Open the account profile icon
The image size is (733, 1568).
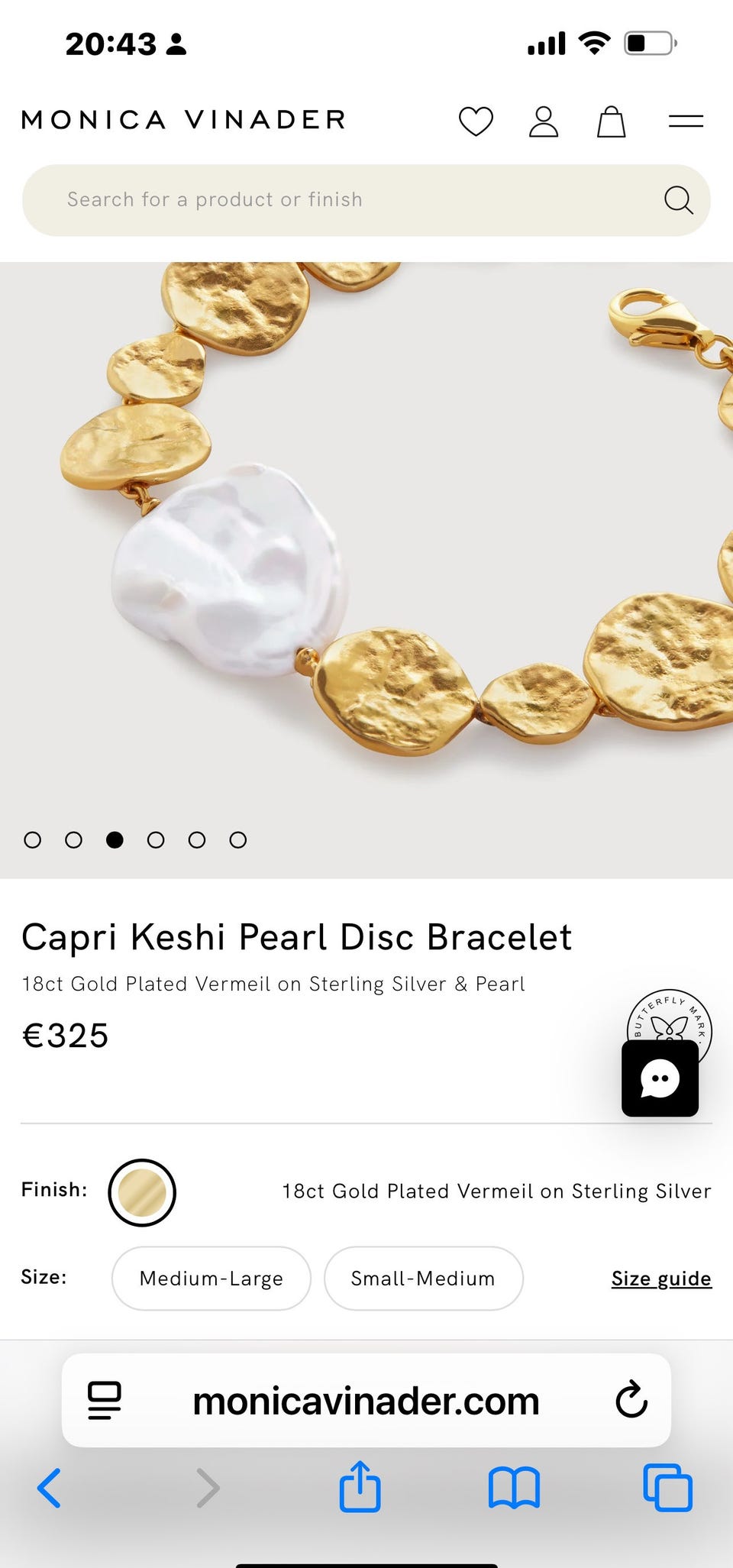[x=544, y=121]
